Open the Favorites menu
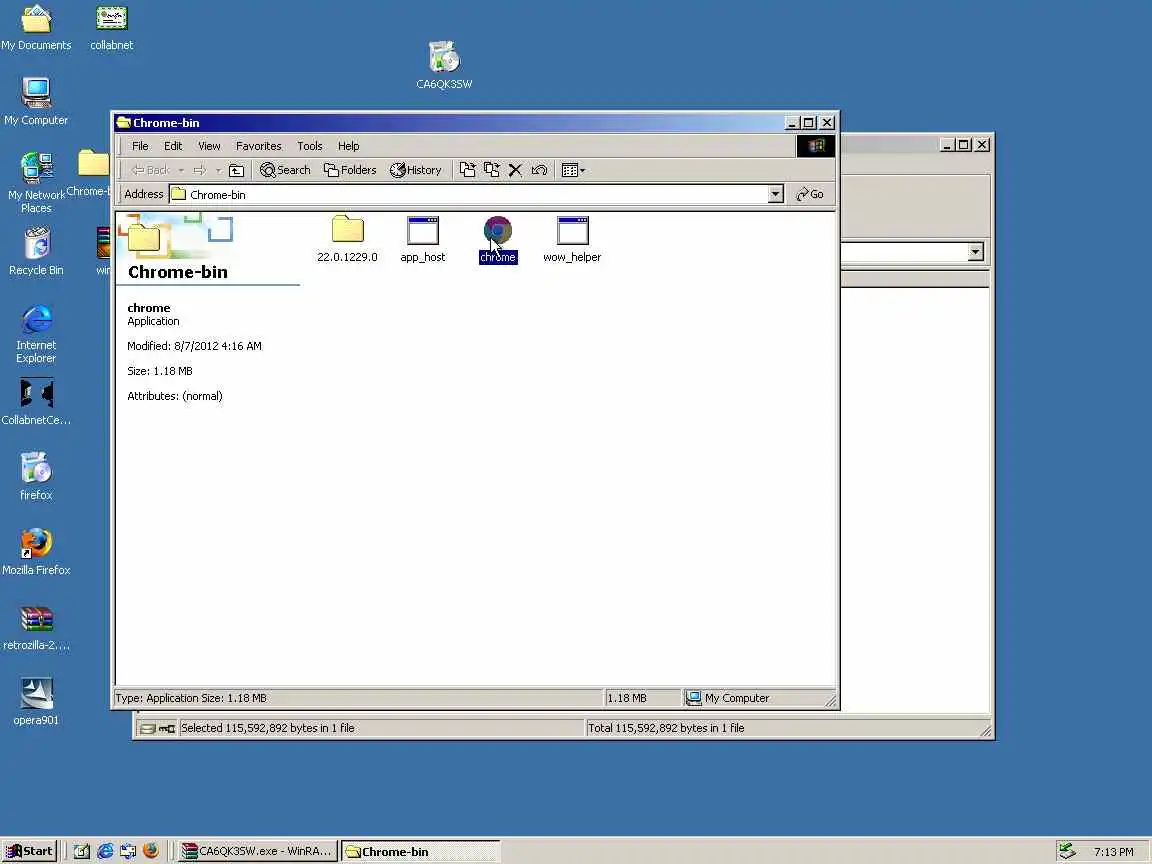Image resolution: width=1152 pixels, height=864 pixels. click(259, 146)
